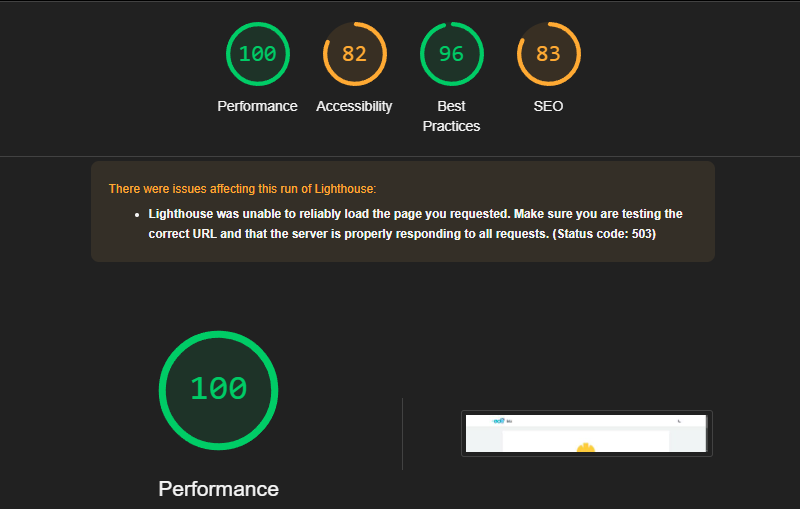The image size is (800, 509).
Task: Click the vertical divider beside the screenshot thumbnail
Action: click(403, 434)
